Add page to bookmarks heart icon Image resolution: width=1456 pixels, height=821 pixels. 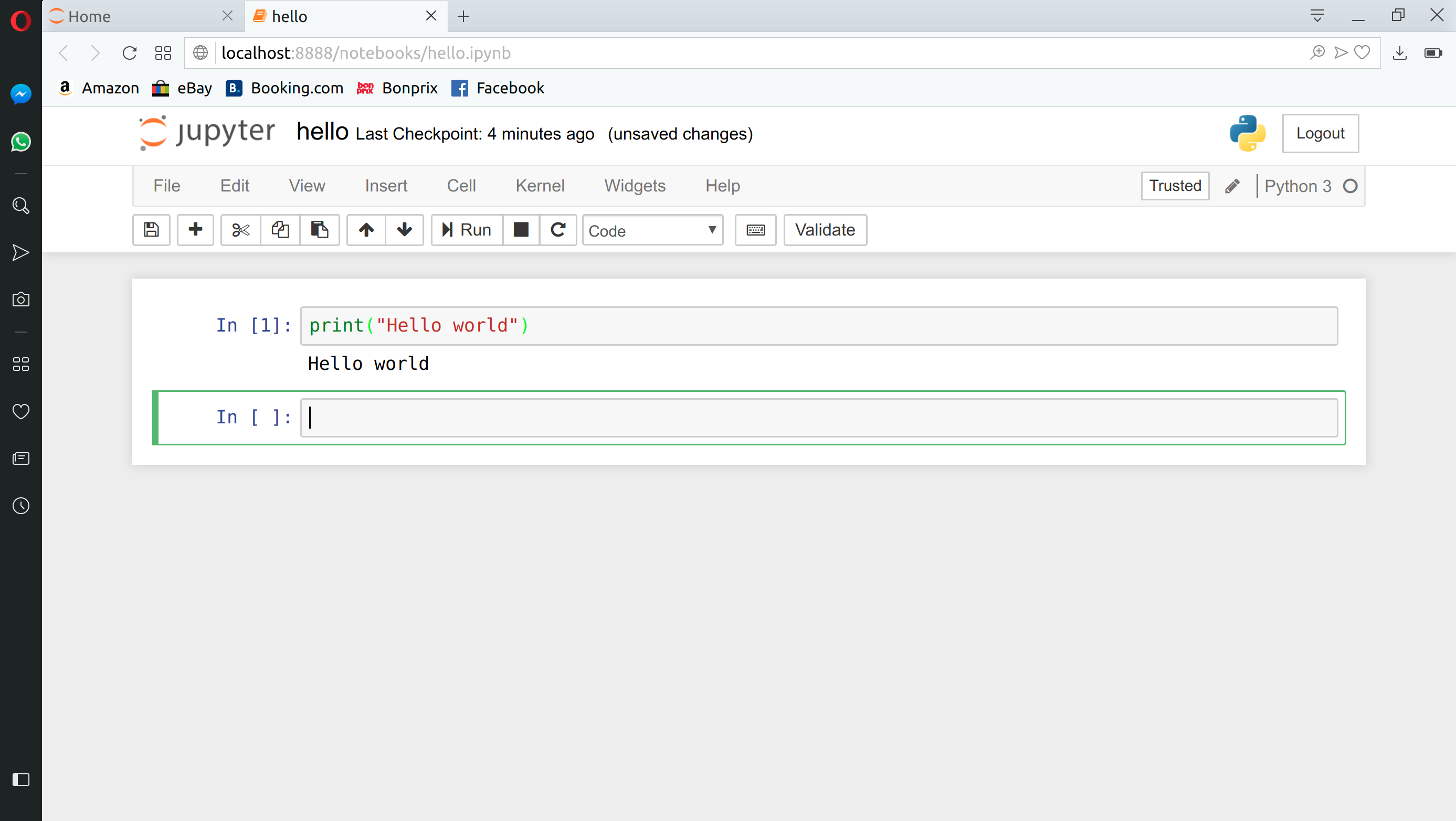point(1362,52)
